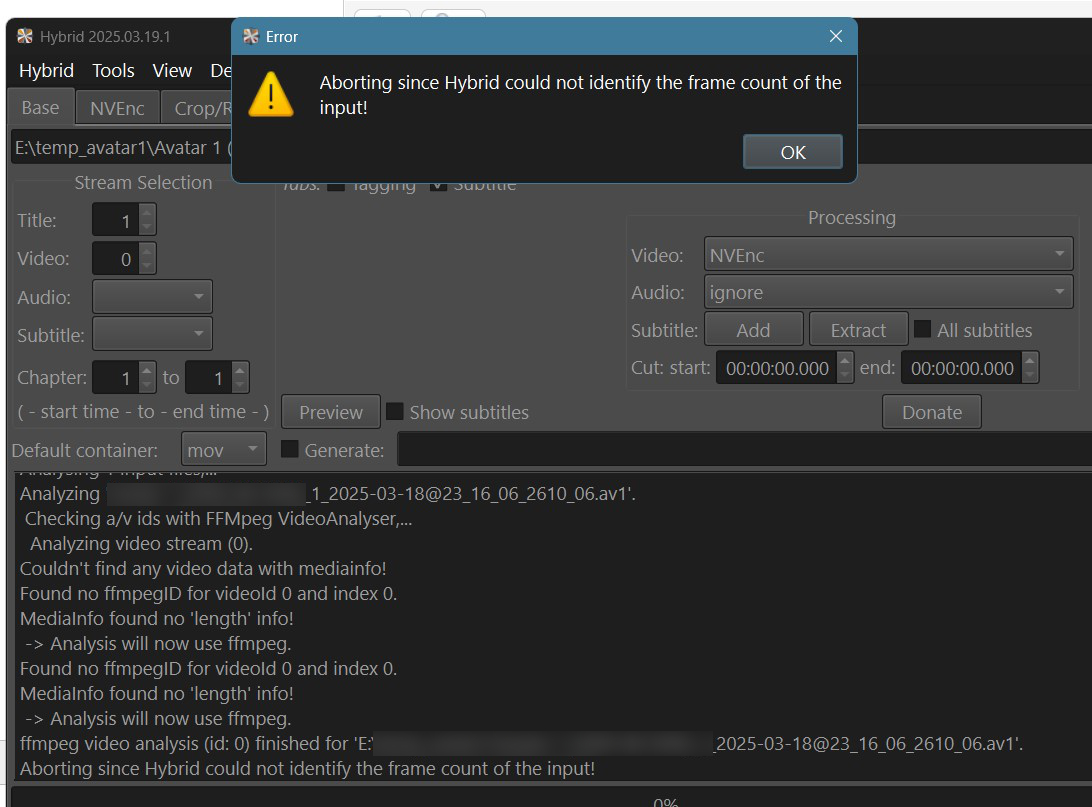Viewport: 1092px width, 807px height.
Task: Toggle the Generate checkbox
Action: (290, 449)
